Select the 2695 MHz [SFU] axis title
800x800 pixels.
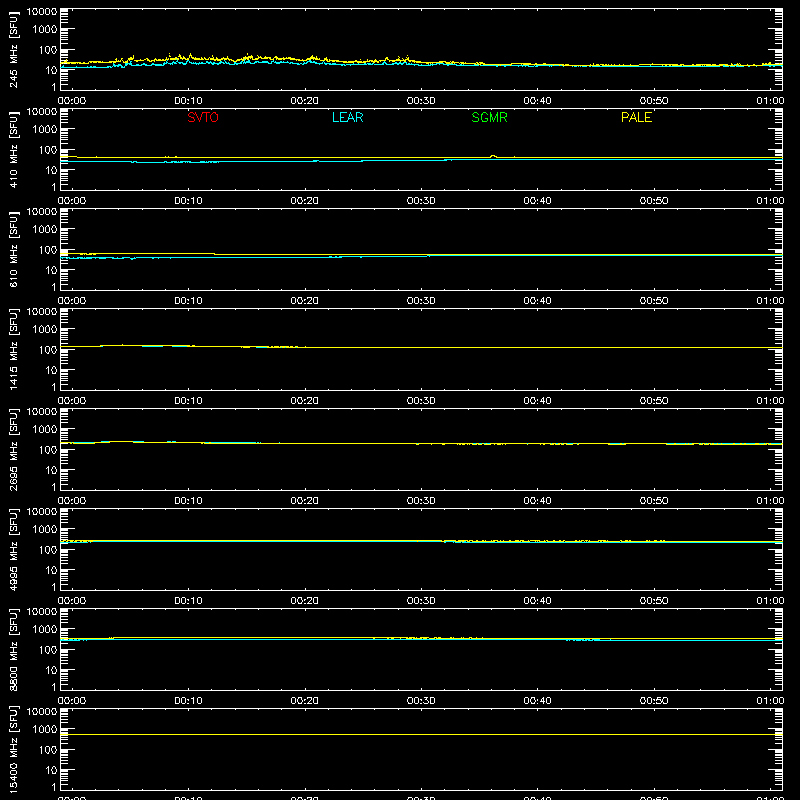(13, 449)
